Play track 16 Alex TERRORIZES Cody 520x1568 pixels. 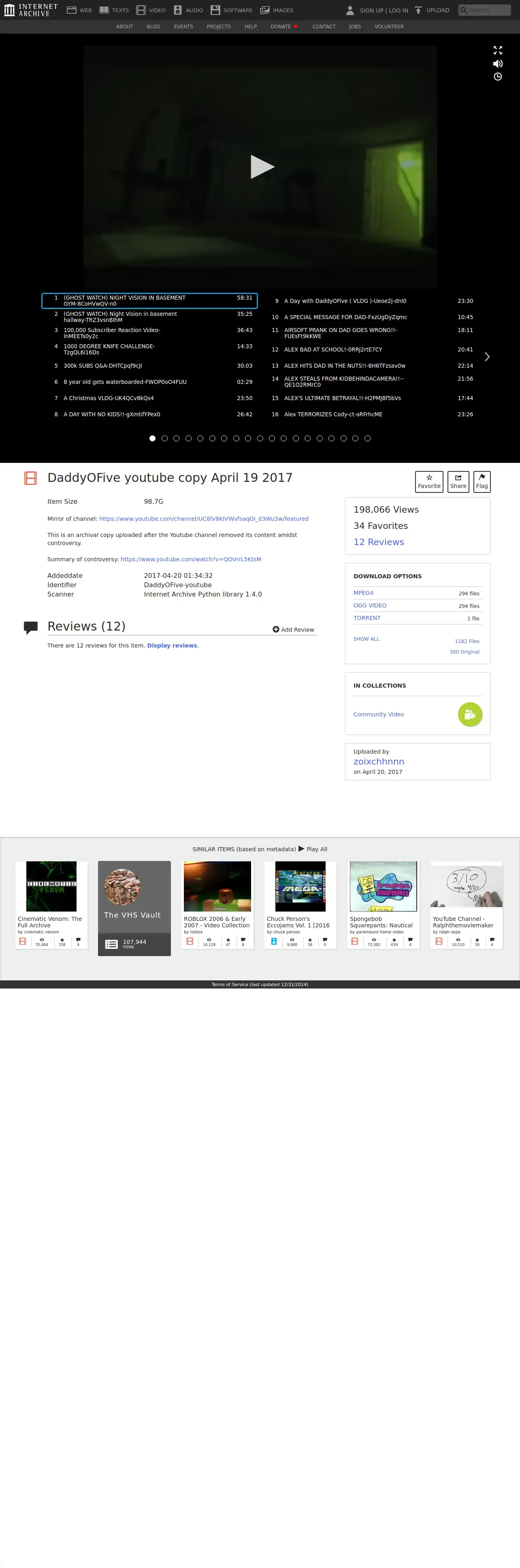370,414
